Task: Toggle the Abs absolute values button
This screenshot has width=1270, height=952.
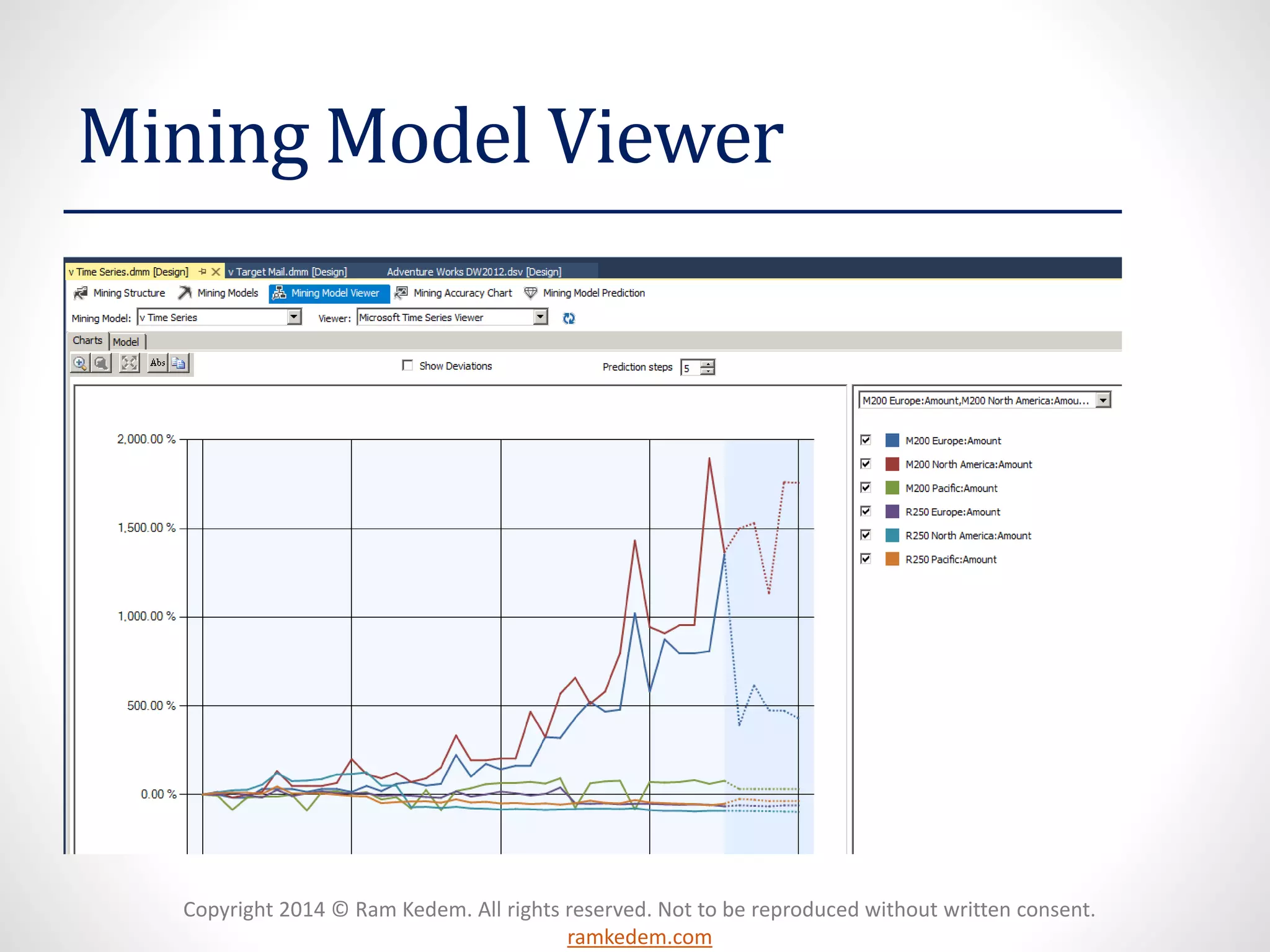Action: click(x=158, y=364)
